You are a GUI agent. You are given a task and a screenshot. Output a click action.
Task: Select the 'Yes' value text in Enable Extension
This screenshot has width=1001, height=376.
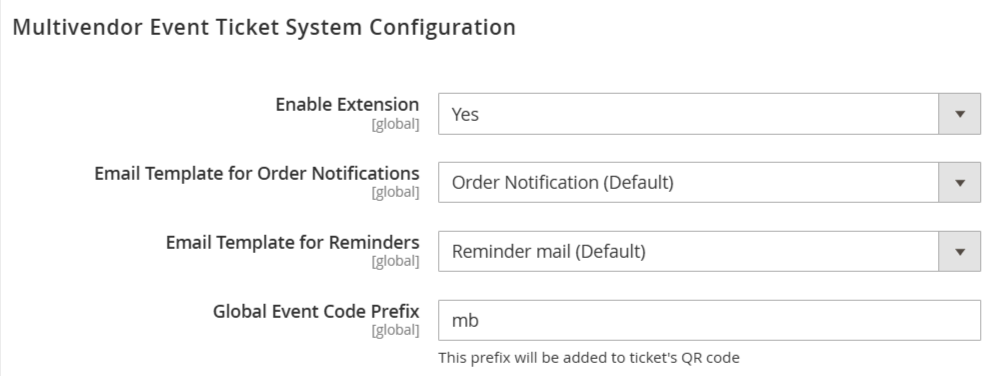click(465, 114)
